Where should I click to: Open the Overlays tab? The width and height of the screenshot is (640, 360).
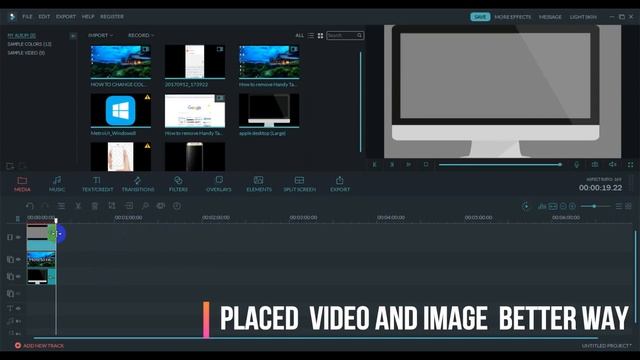pyautogui.click(x=219, y=184)
